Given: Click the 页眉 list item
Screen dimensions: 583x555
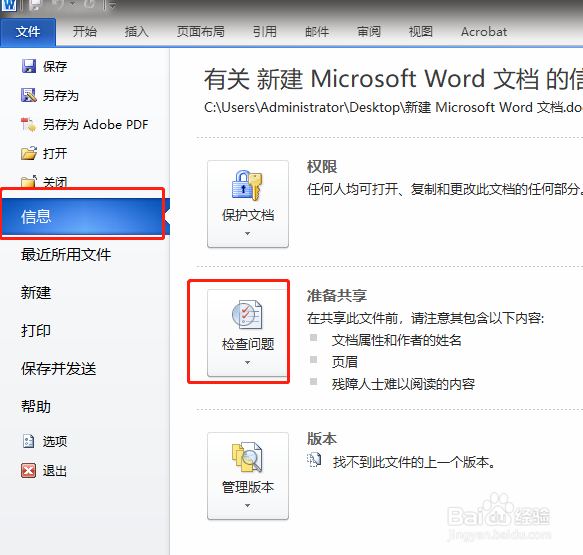Looking at the screenshot, I should [x=345, y=362].
